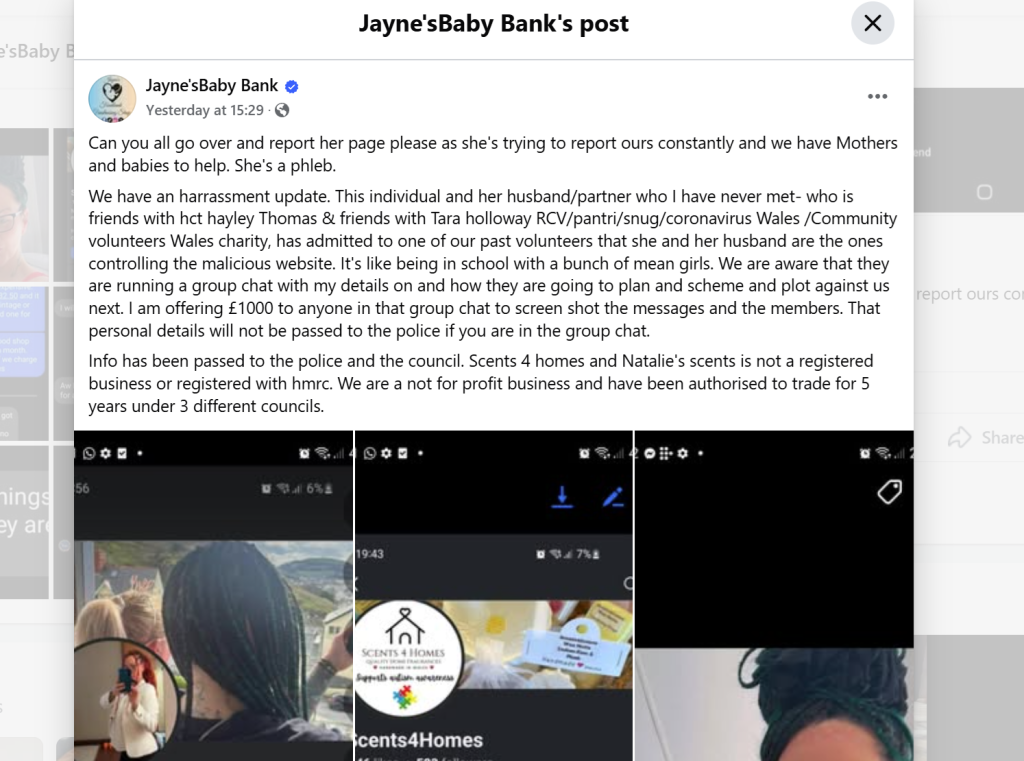The height and width of the screenshot is (761, 1024).
Task: Click the blue download arrow icon
Action: click(562, 497)
